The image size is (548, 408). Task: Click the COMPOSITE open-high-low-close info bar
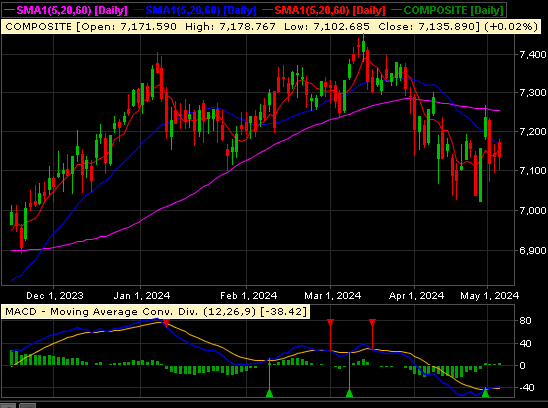point(272,27)
